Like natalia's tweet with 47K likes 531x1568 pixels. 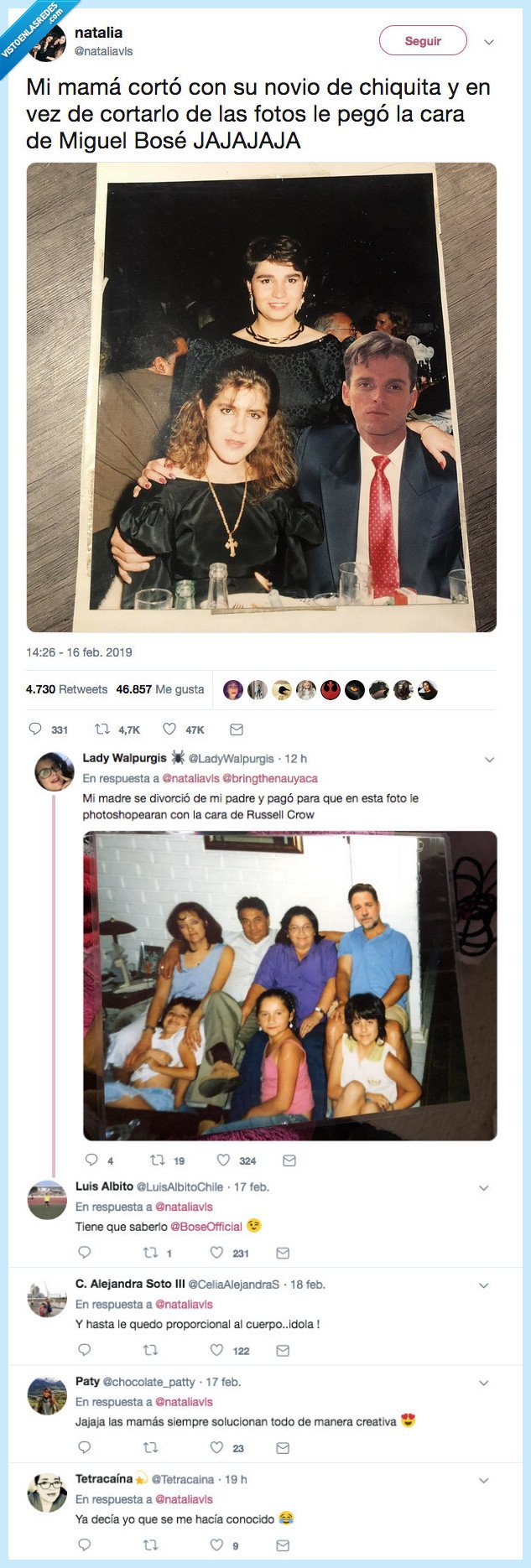[x=169, y=729]
